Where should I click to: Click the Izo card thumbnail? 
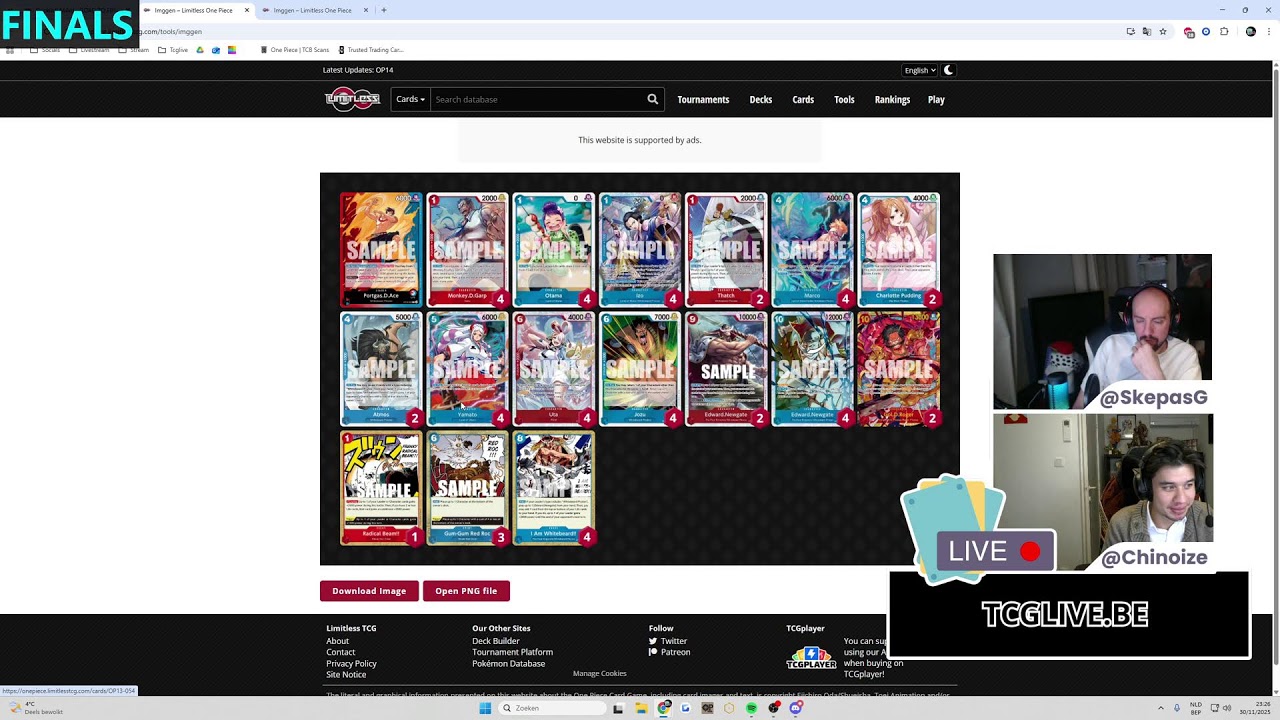click(639, 249)
